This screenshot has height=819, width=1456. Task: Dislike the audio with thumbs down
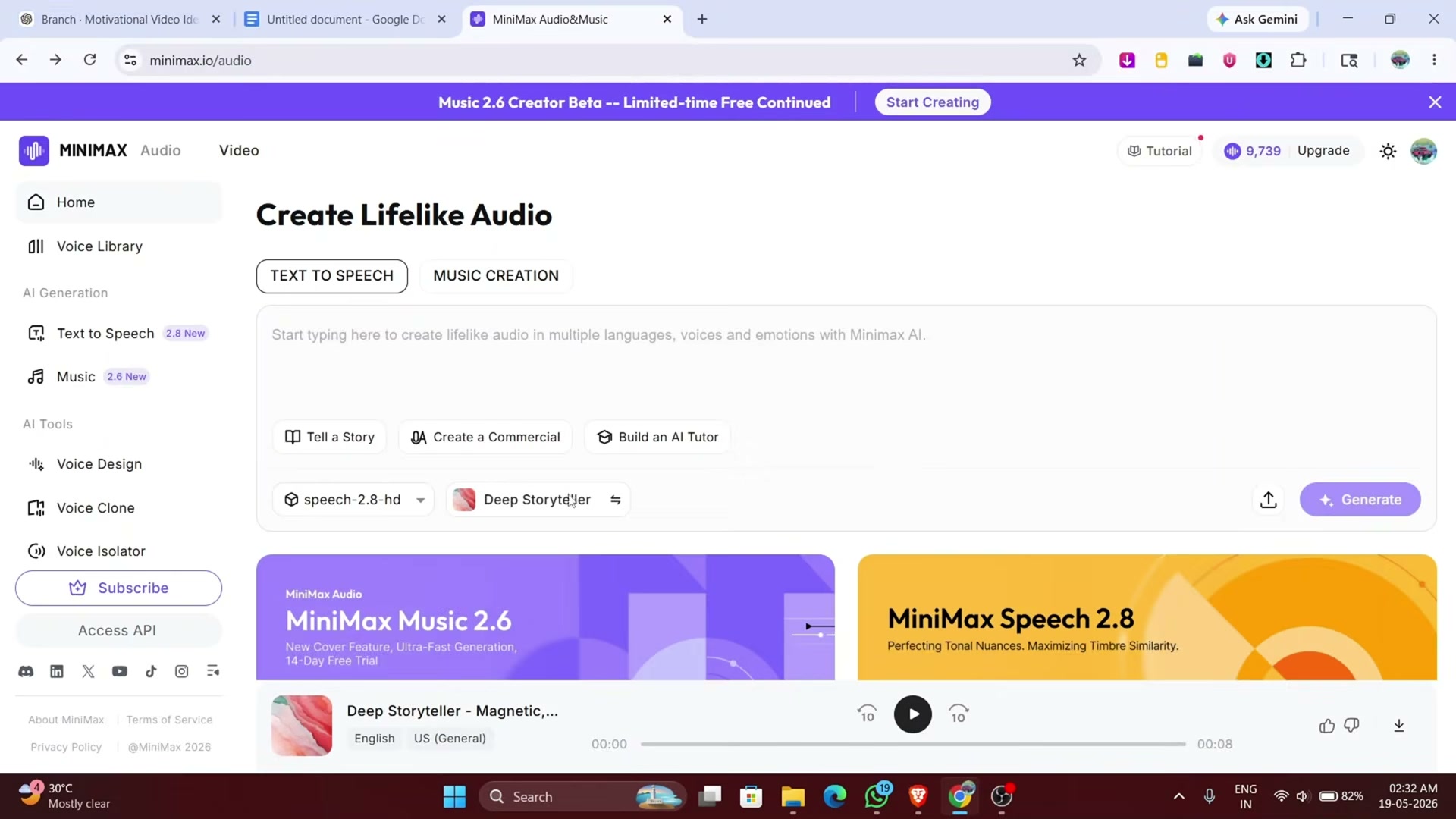pyautogui.click(x=1351, y=726)
